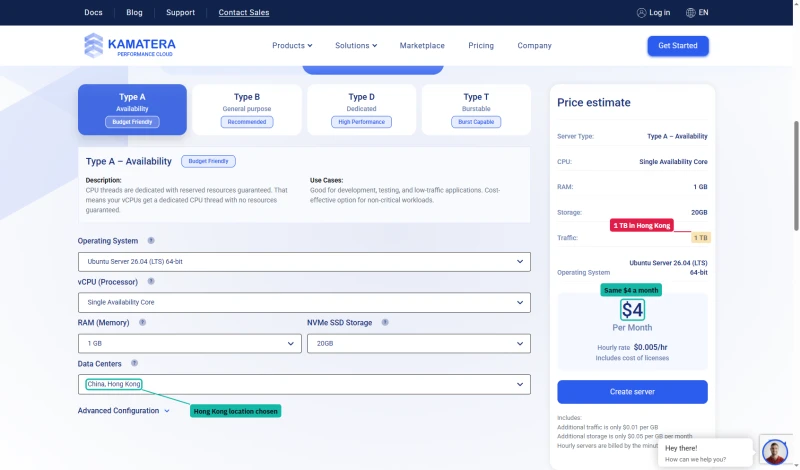Image resolution: width=800 pixels, height=470 pixels.
Task: Click 'Additional traffic is only $0.01 per GB' text
Action: pos(607,427)
